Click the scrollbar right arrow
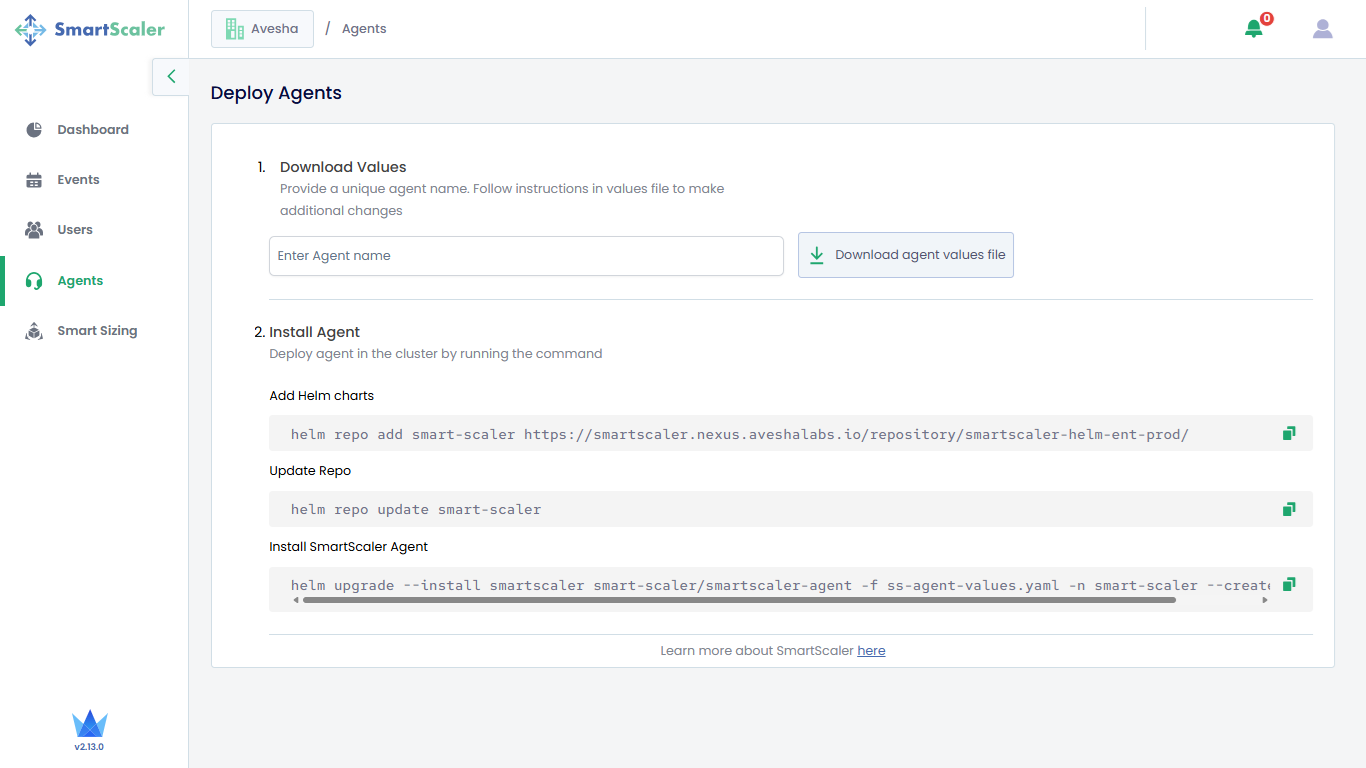Viewport: 1366px width, 768px height. [x=1265, y=600]
